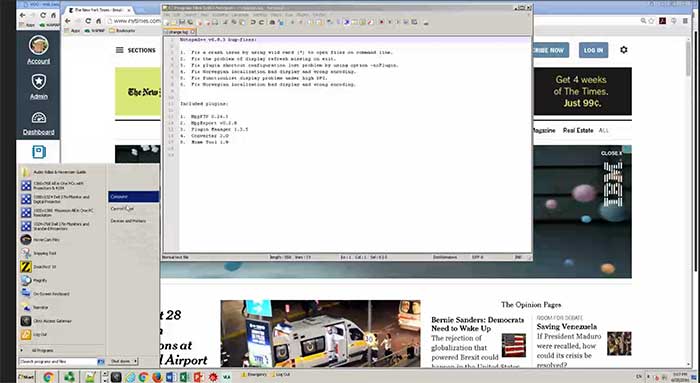
Task: Click the Replace icon in Notepad++ toolbar
Action: [x=281, y=22]
